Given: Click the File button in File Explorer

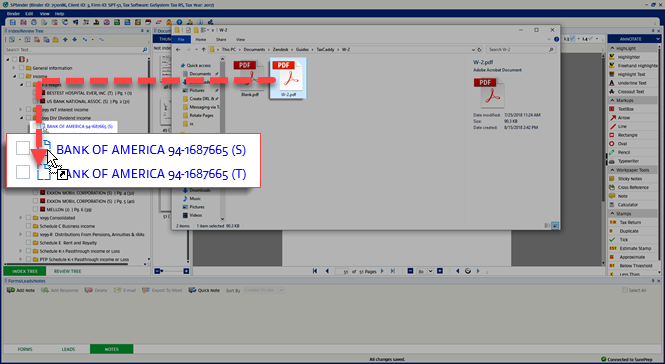Looking at the screenshot, I should click(x=181, y=39).
